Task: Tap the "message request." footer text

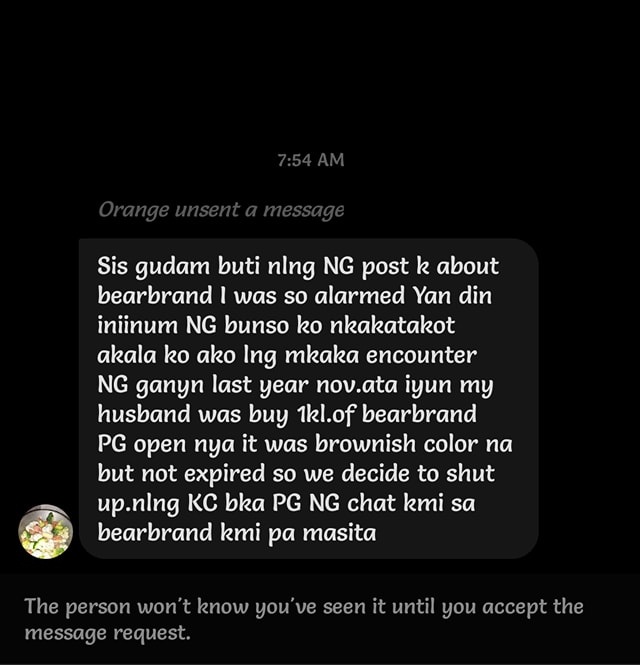Action: [107, 634]
